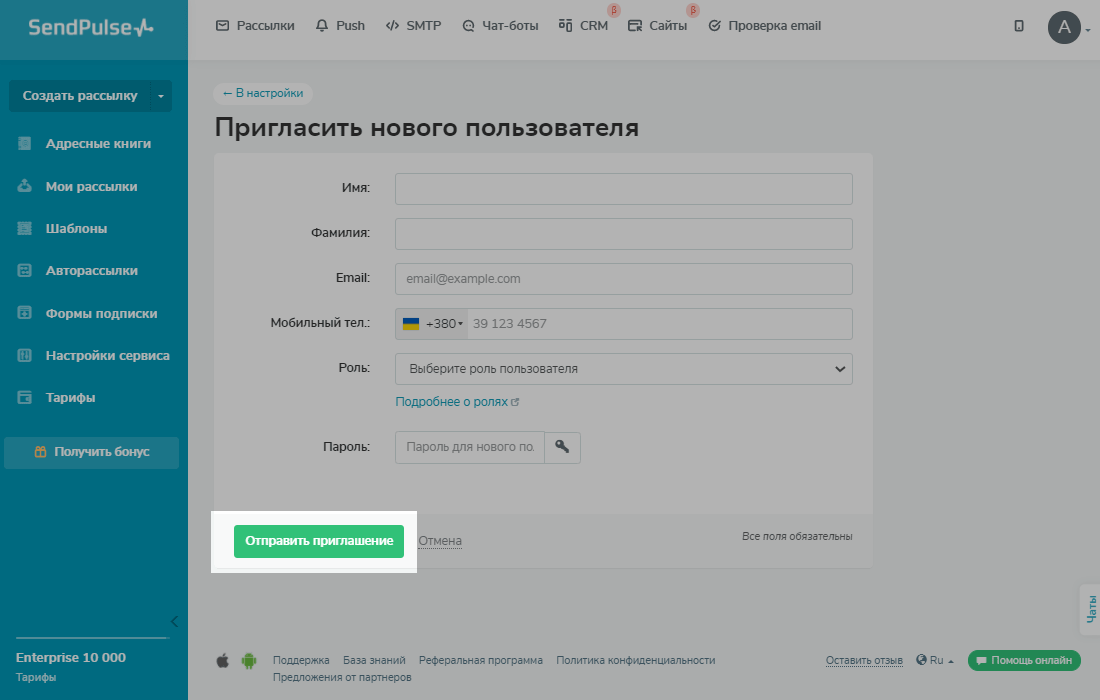Viewport: 1100px width, 700px height.
Task: Open Шаблоны in sidebar
Action: coord(76,229)
